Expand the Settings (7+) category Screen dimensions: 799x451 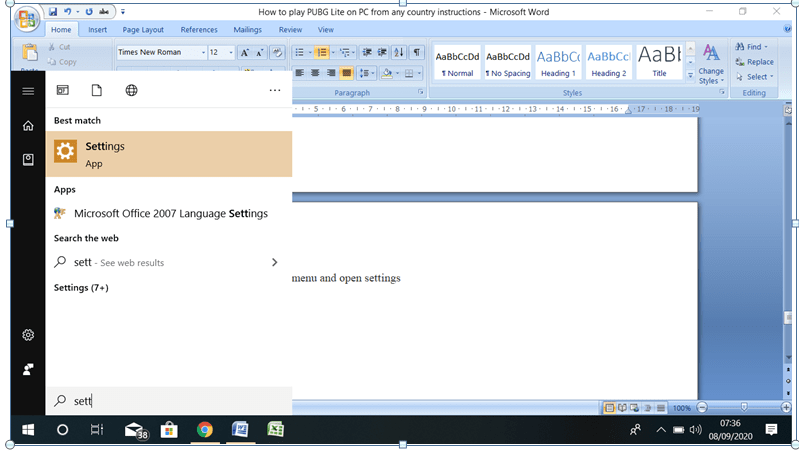81,287
